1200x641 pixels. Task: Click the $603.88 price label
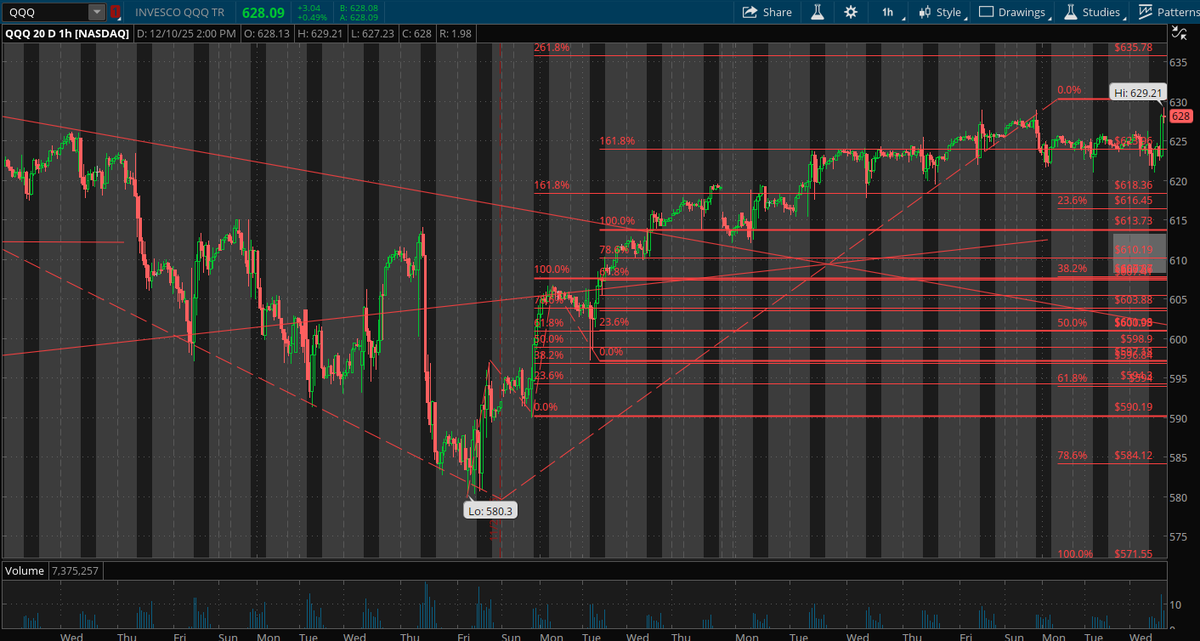click(1134, 300)
